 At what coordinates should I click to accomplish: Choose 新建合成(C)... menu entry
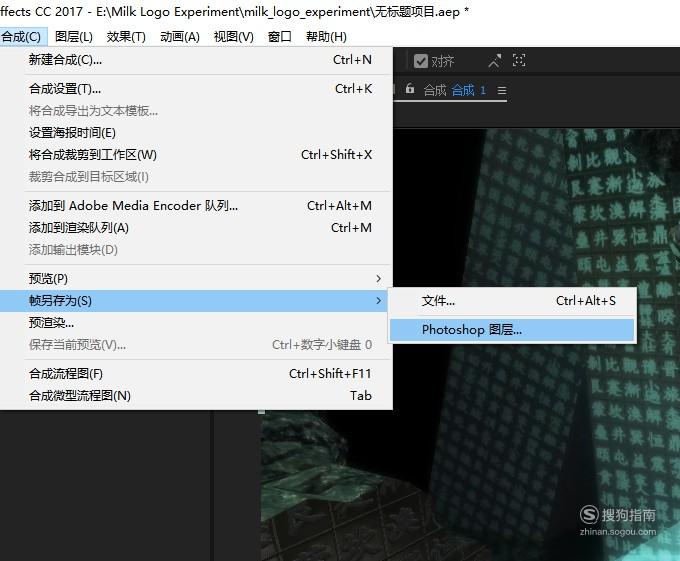196,60
